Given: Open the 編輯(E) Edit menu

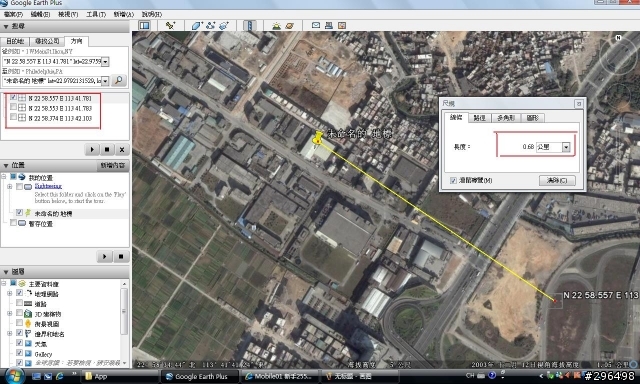Looking at the screenshot, I should click(40, 14).
